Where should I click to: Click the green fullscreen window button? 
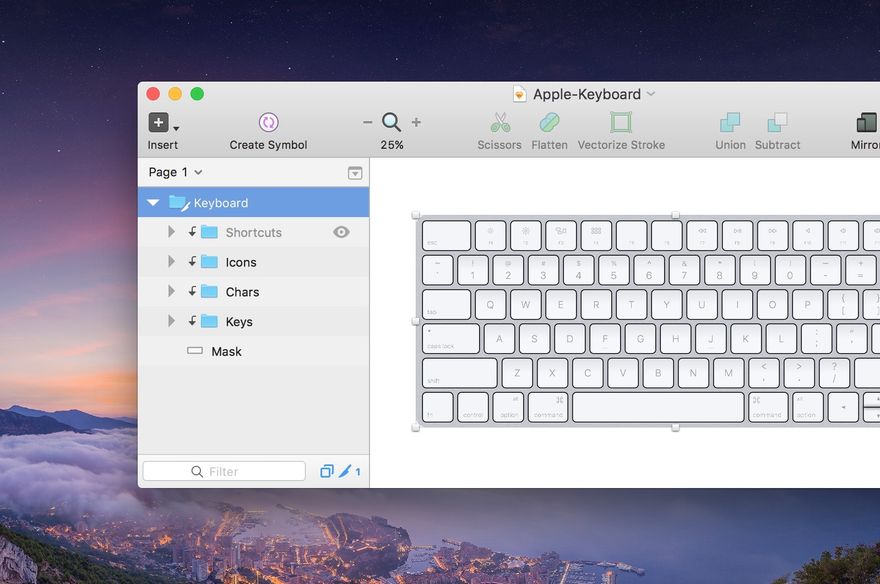(x=197, y=94)
